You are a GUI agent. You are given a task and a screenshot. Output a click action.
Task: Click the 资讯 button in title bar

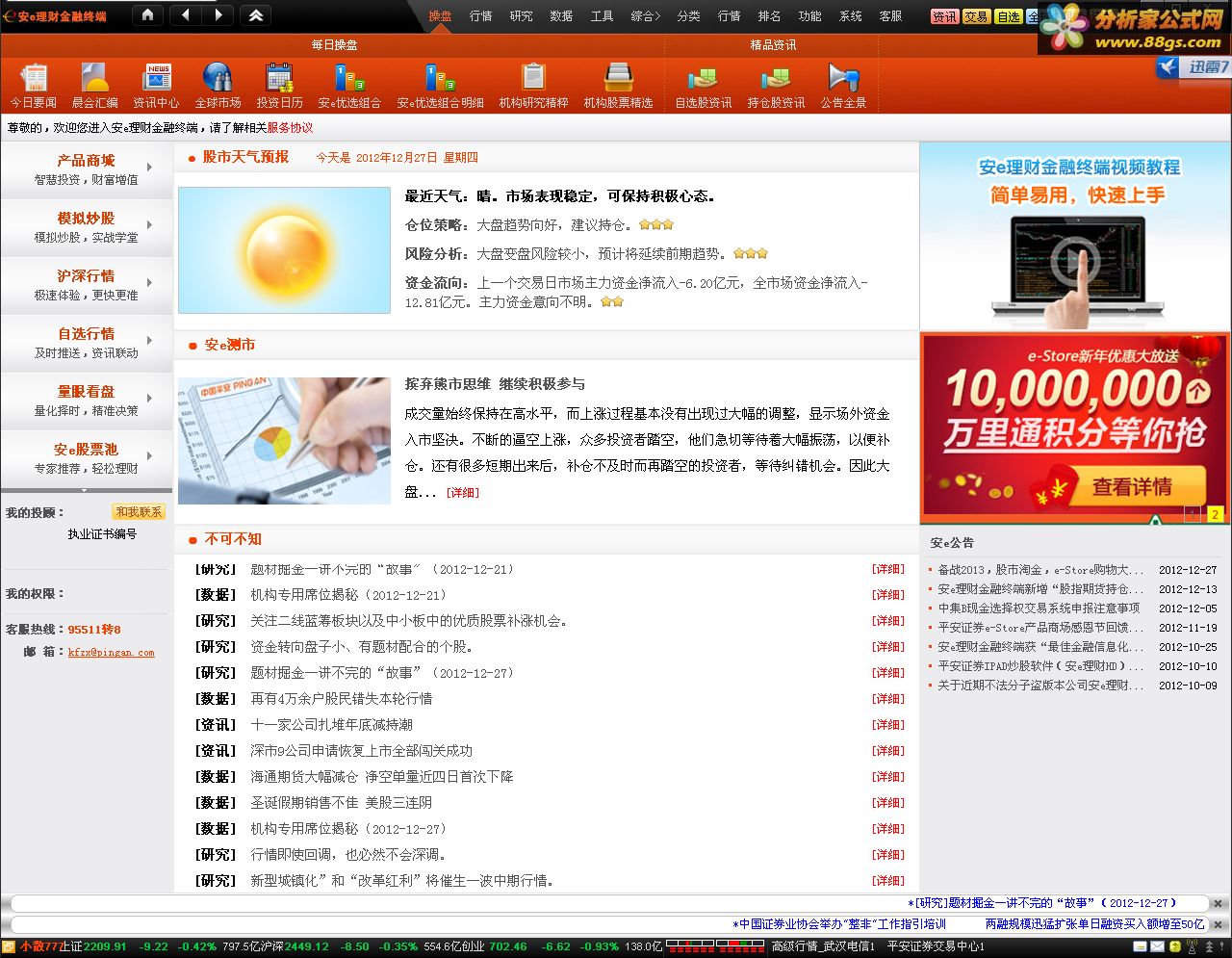944,16
